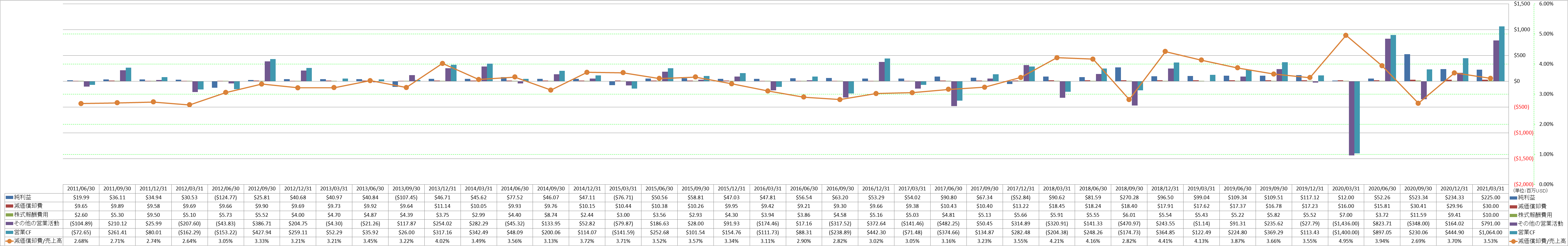The width and height of the screenshot is (1568, 246).
Task: Select the 2013/12/31 column header
Action: click(x=442, y=189)
